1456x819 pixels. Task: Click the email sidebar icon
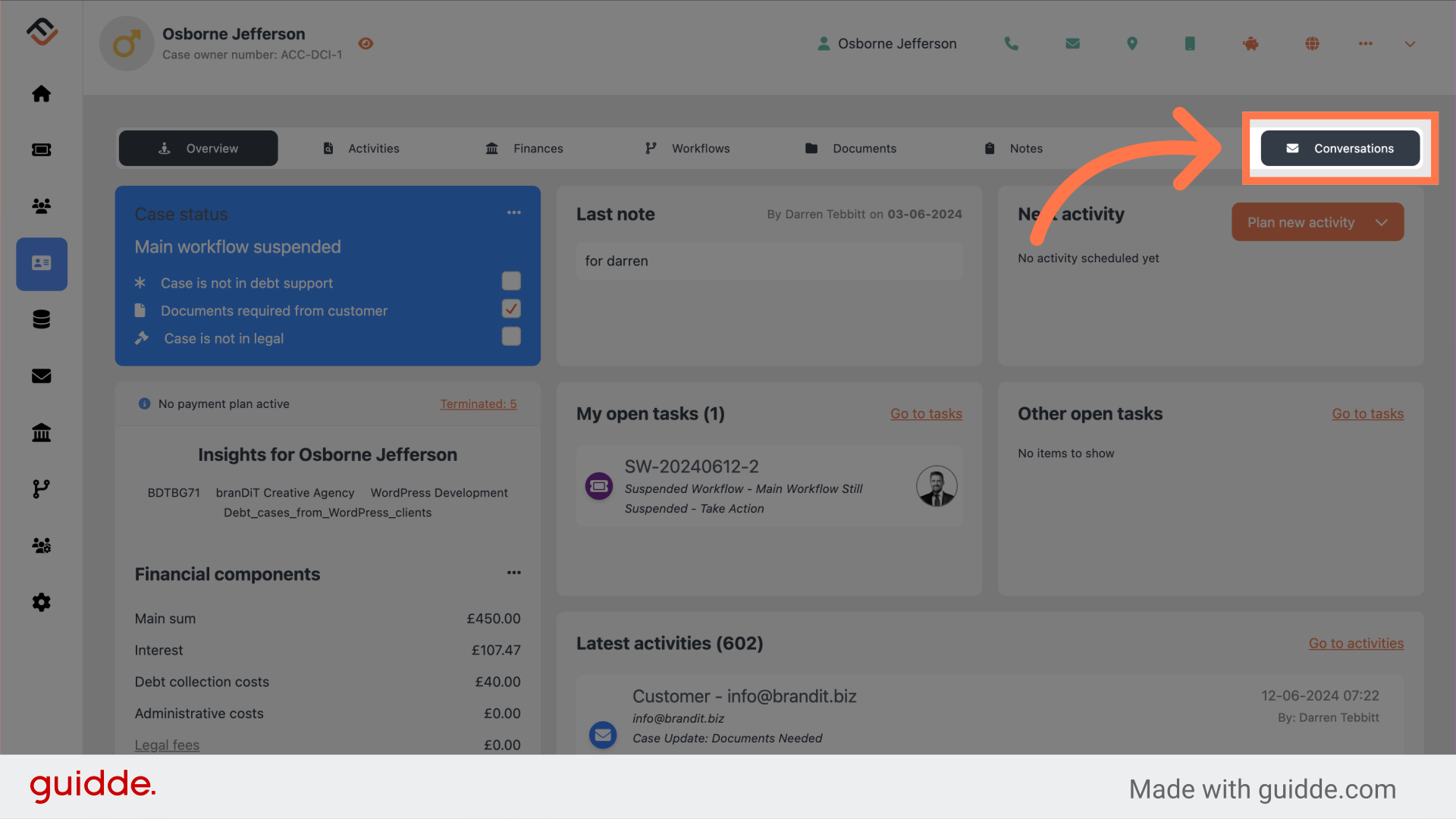(x=41, y=375)
